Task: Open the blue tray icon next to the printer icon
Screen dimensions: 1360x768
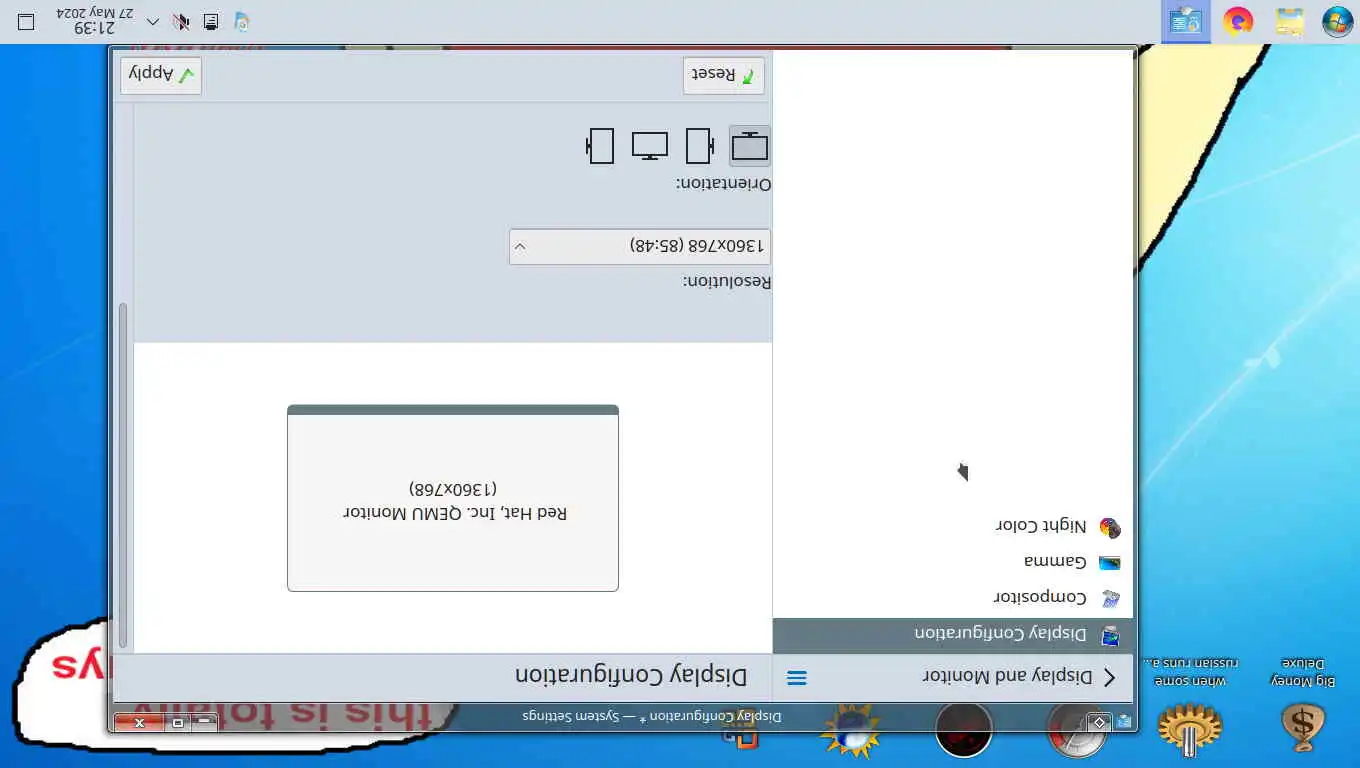Action: click(241, 21)
